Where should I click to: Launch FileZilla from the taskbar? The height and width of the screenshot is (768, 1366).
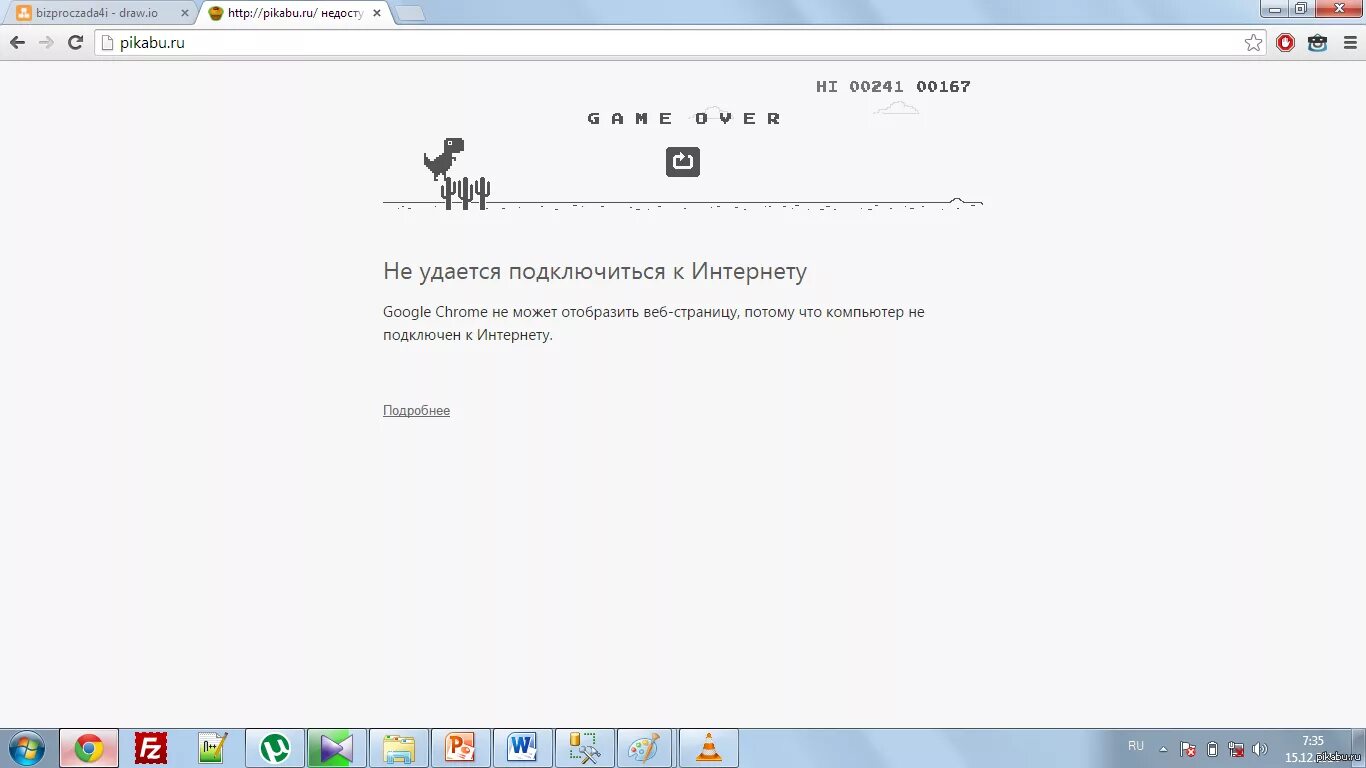(151, 748)
